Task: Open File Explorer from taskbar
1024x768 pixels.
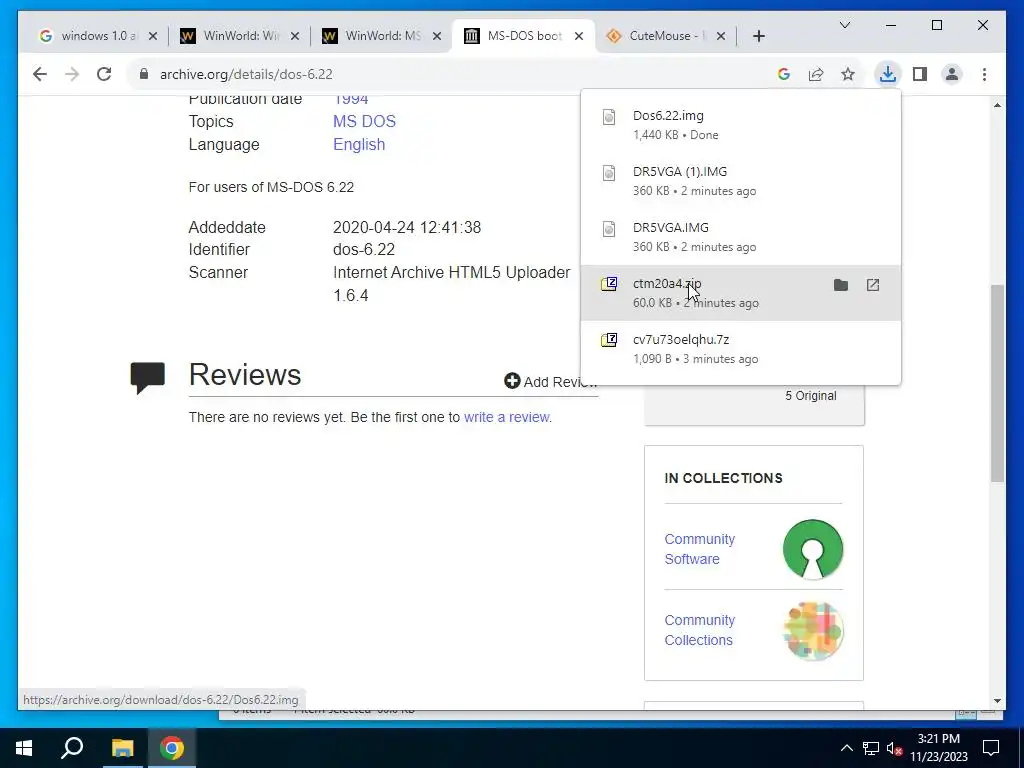Action: coord(122,748)
